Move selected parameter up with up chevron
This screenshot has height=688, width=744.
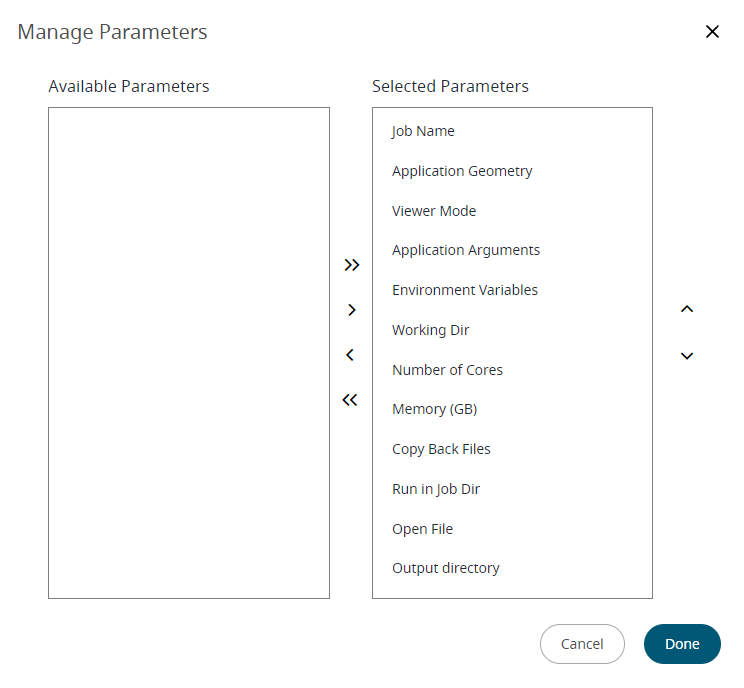tap(687, 309)
